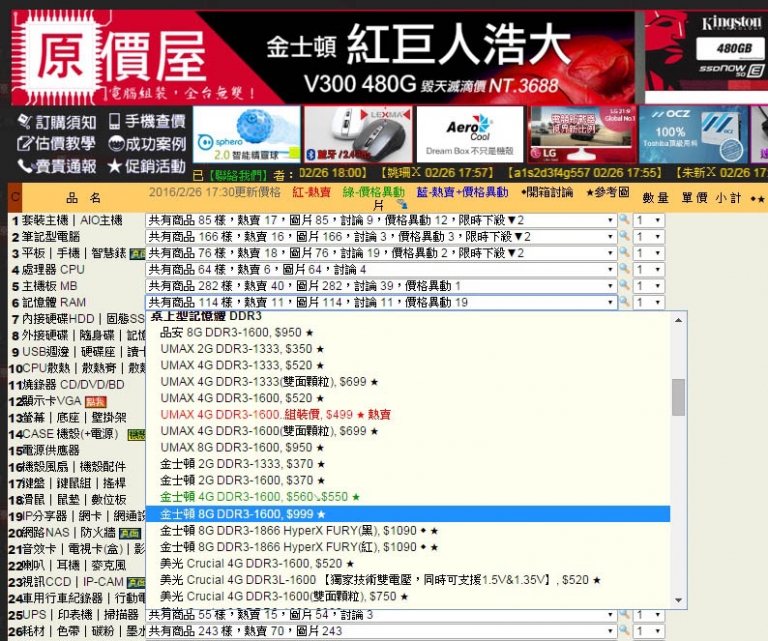Viewport: 768px width, 641px height.
Task: Click the 聯絡我們 contact link
Action: pyautogui.click(x=238, y=174)
